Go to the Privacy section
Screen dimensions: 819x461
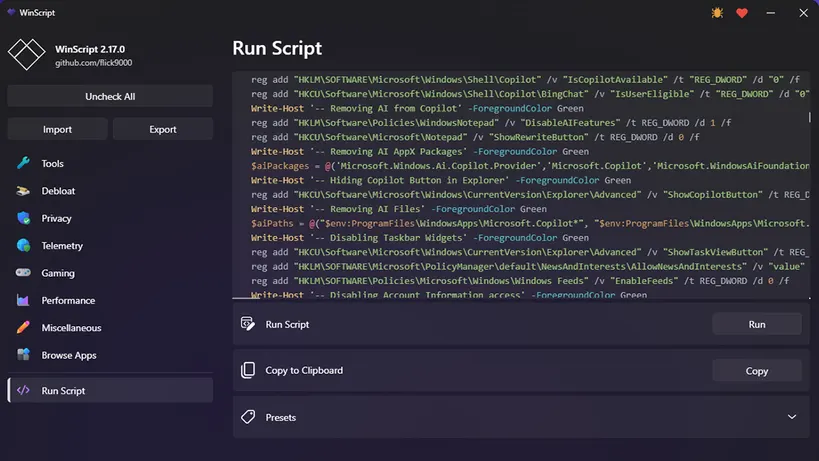[110, 218]
